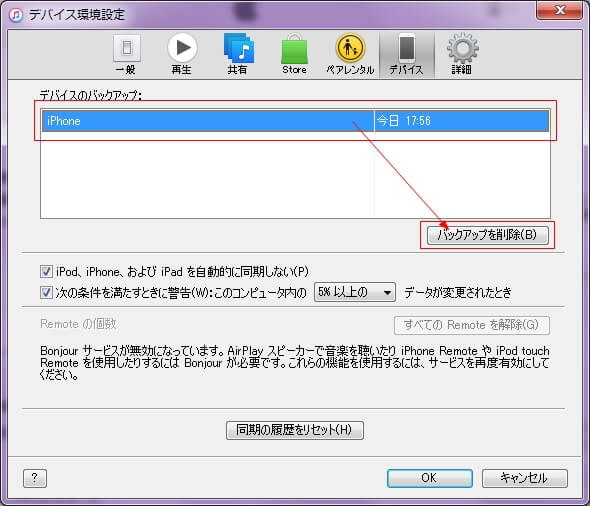Select the デバイス (Devices) preferences pane

(x=406, y=55)
